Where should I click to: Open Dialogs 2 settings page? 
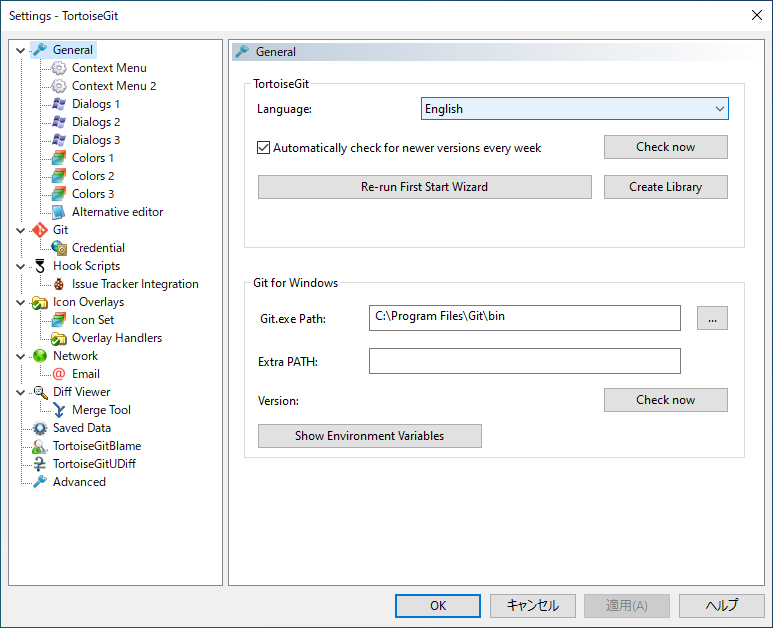coord(96,122)
